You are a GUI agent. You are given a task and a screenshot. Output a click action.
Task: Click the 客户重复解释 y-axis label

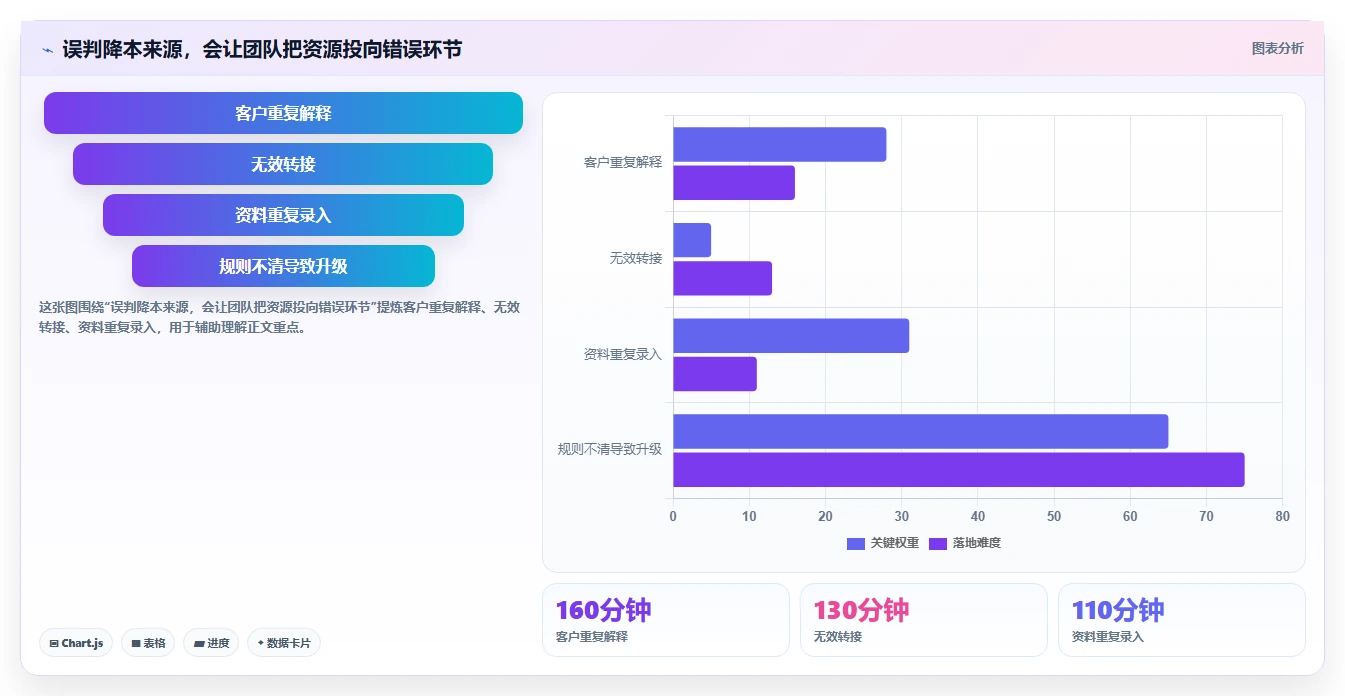click(x=623, y=163)
